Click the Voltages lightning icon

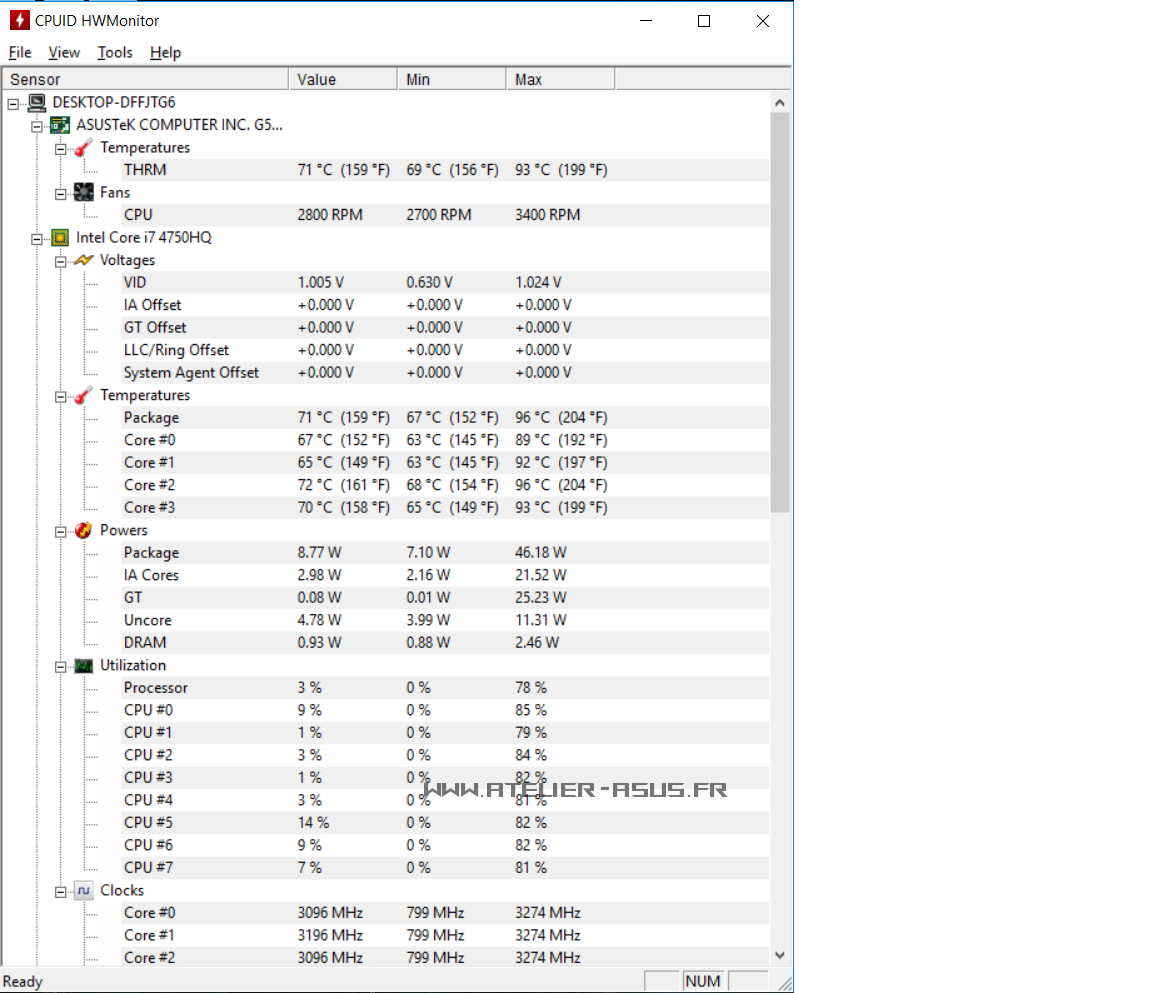(x=84, y=260)
